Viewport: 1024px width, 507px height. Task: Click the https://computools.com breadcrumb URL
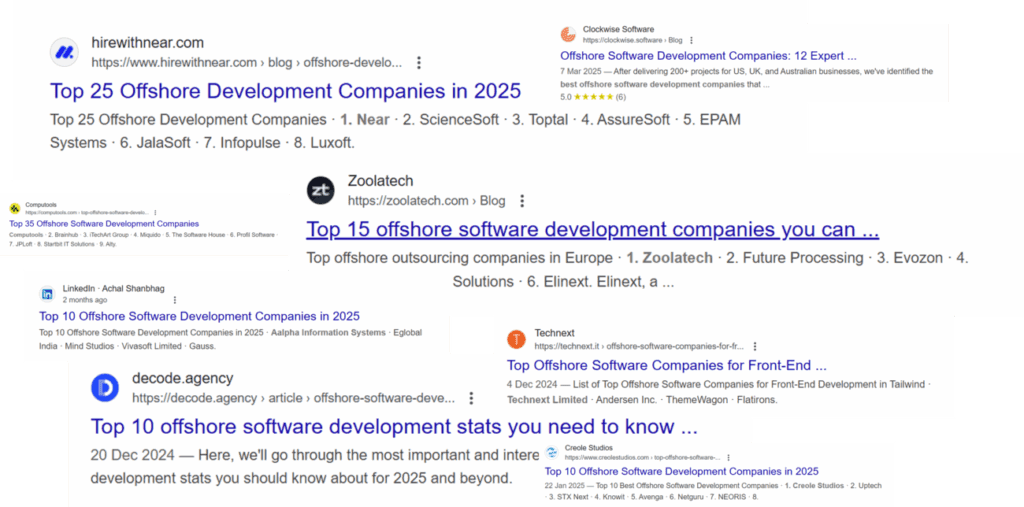point(87,213)
